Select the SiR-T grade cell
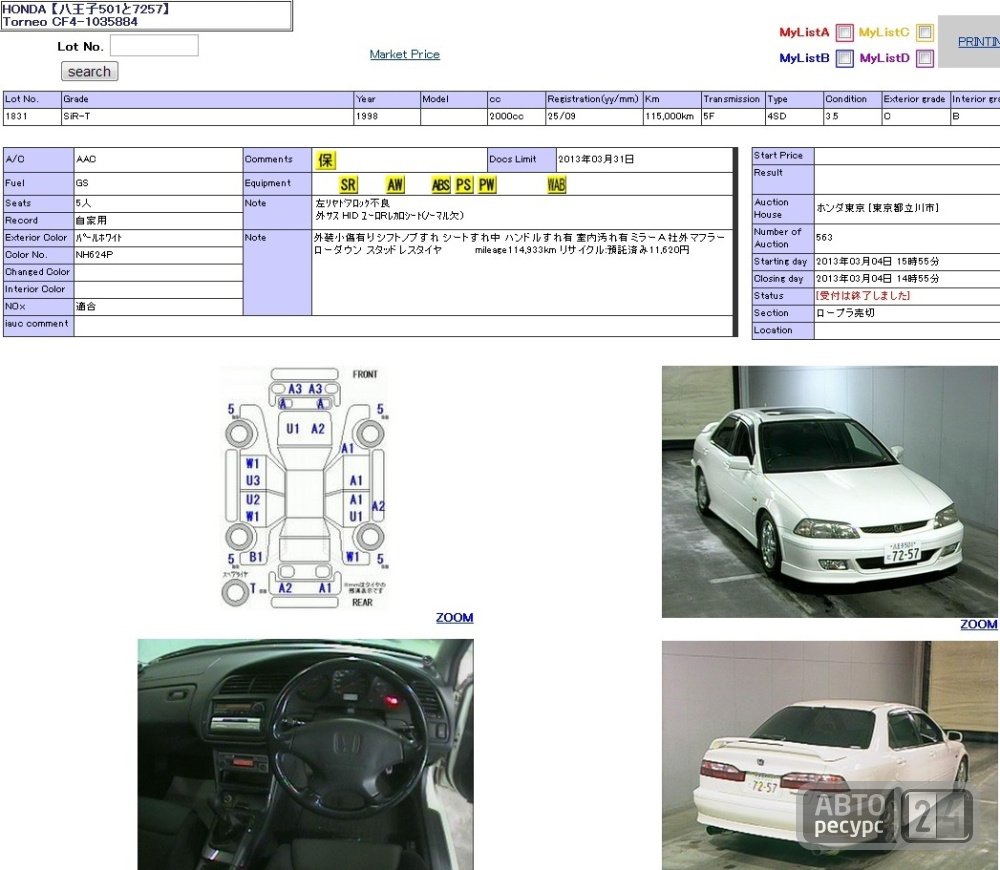Screen dimensions: 1000x870 coord(207,117)
